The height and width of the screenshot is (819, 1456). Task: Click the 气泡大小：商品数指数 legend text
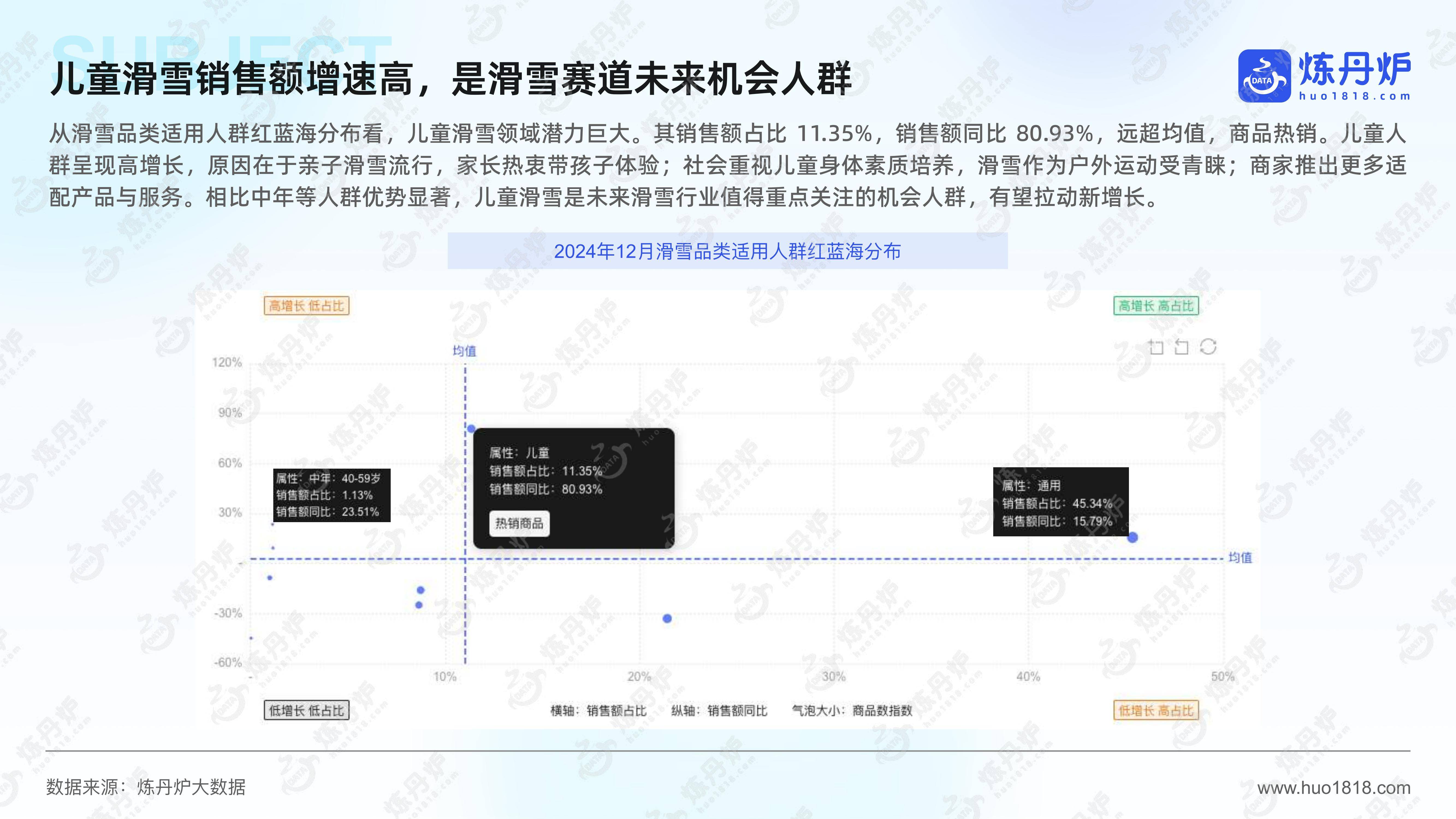click(852, 711)
